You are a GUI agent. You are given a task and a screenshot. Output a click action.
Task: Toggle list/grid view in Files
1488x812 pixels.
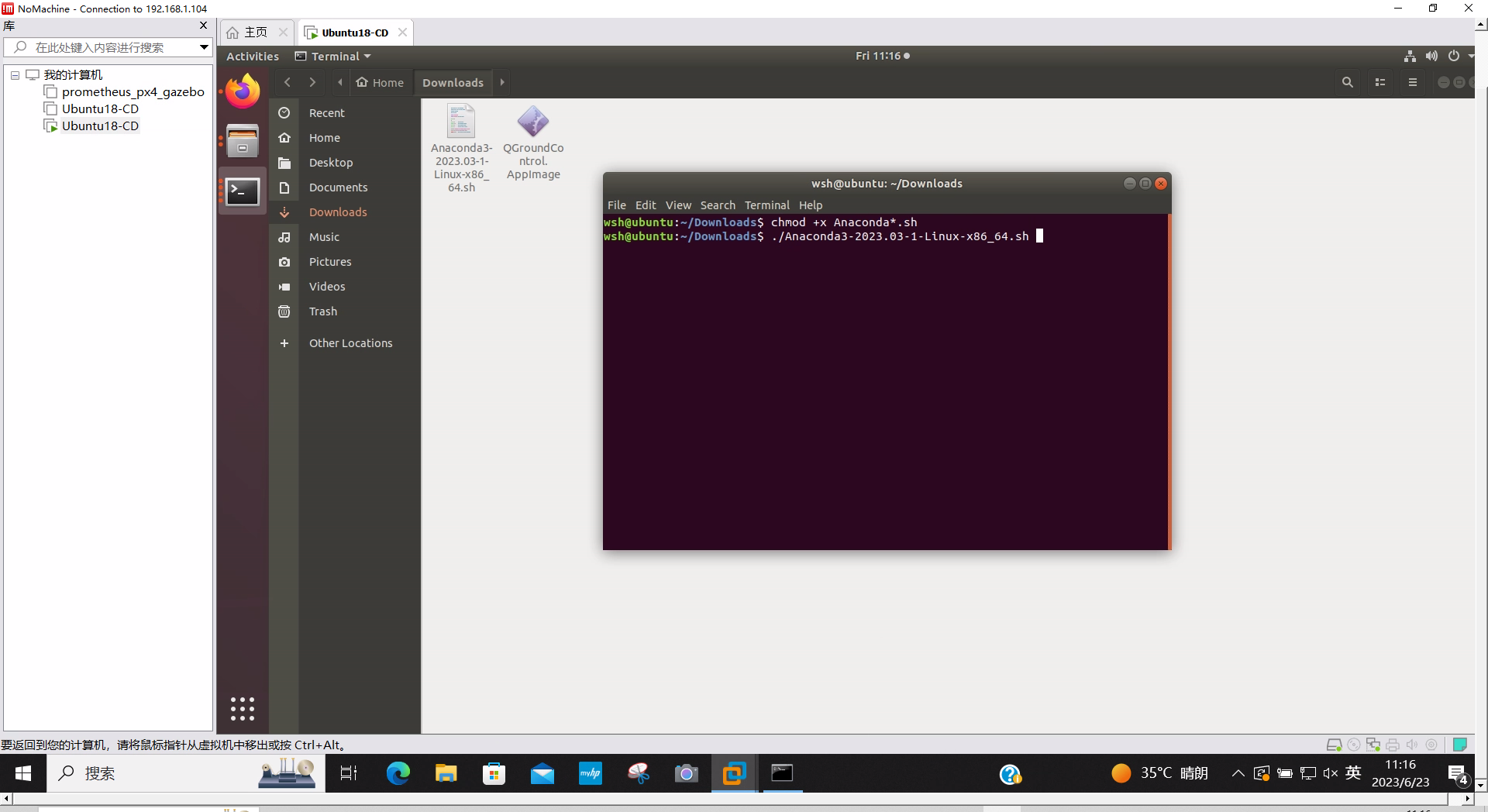click(x=1380, y=82)
